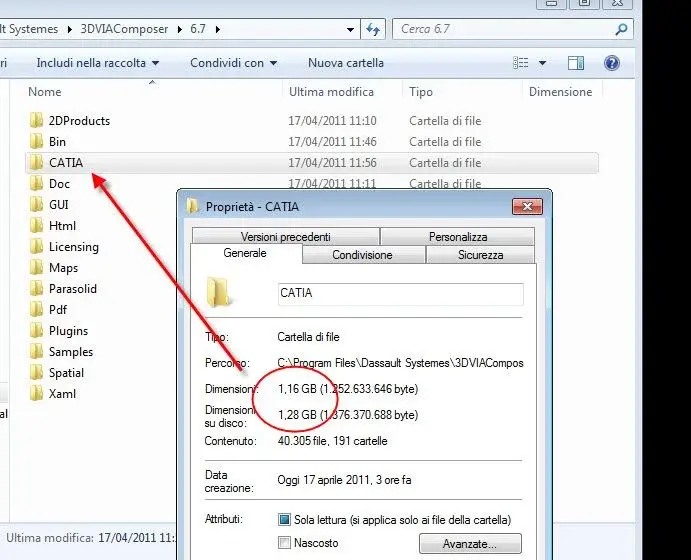Click 'Cartella di file' type for 2DProducts

(x=445, y=121)
